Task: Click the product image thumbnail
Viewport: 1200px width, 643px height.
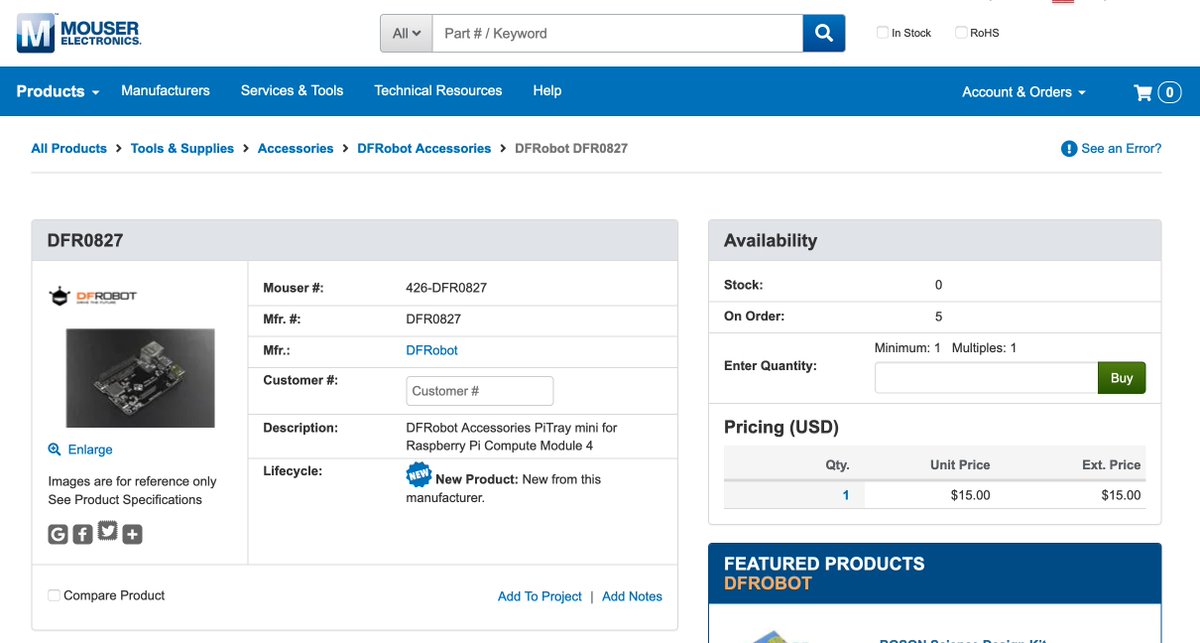Action: (140, 378)
